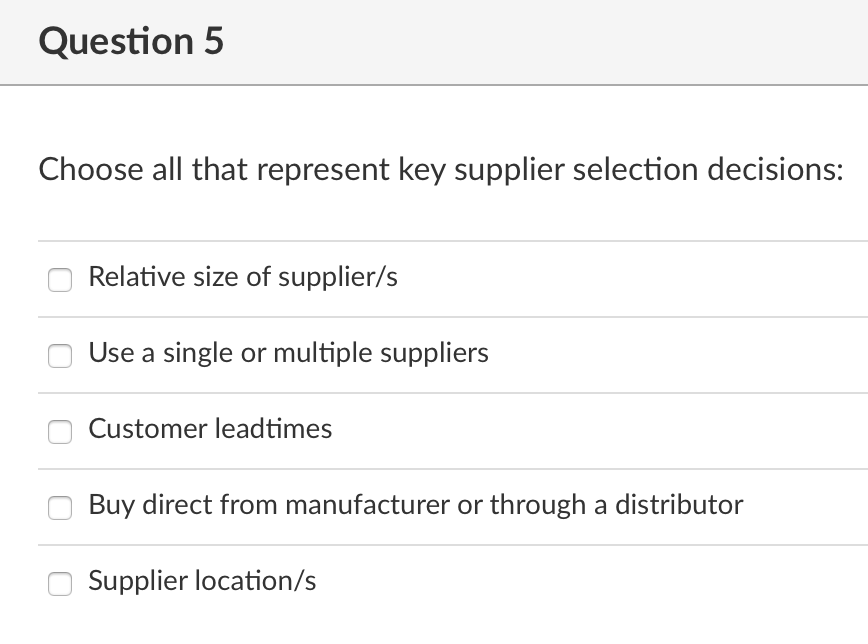Select the 'Use a single or multiple suppliers' answer
868x644 pixels.
[289, 354]
